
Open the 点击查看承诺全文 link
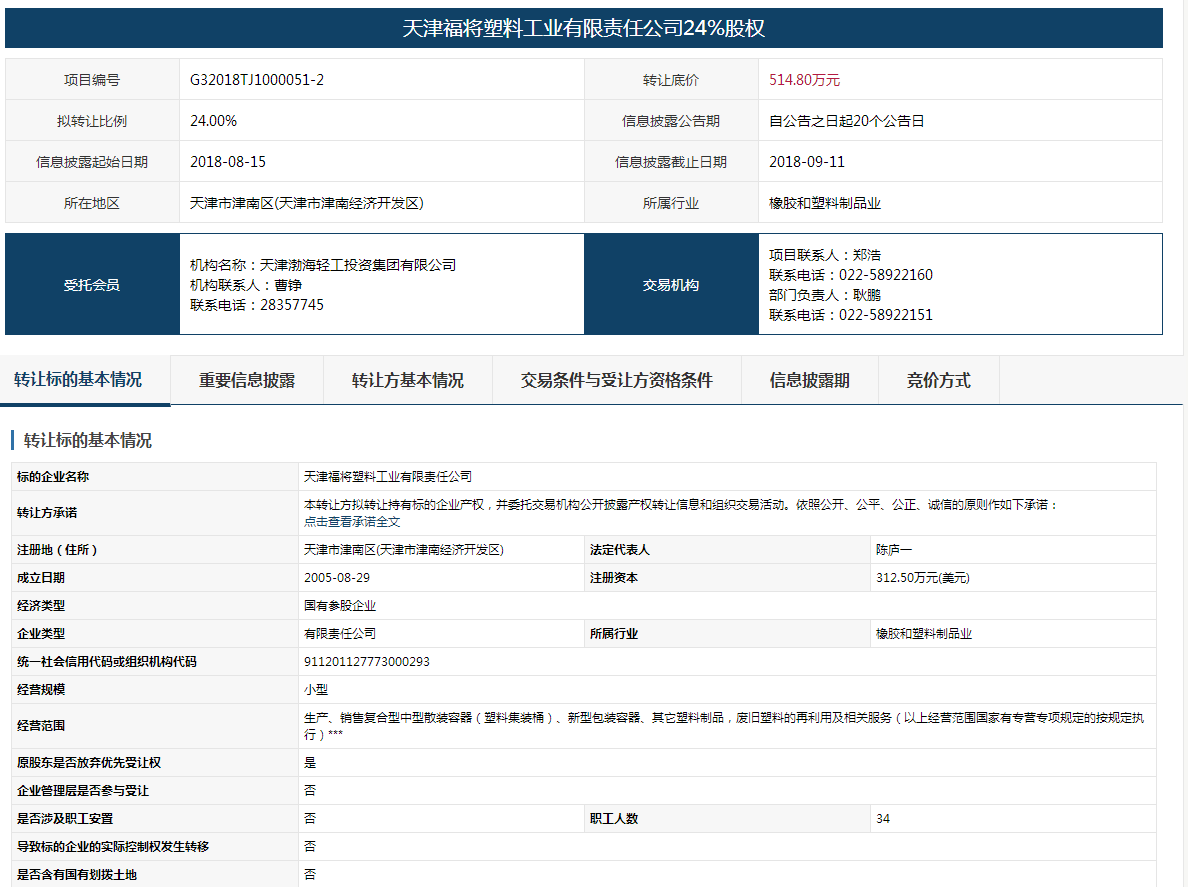point(352,522)
